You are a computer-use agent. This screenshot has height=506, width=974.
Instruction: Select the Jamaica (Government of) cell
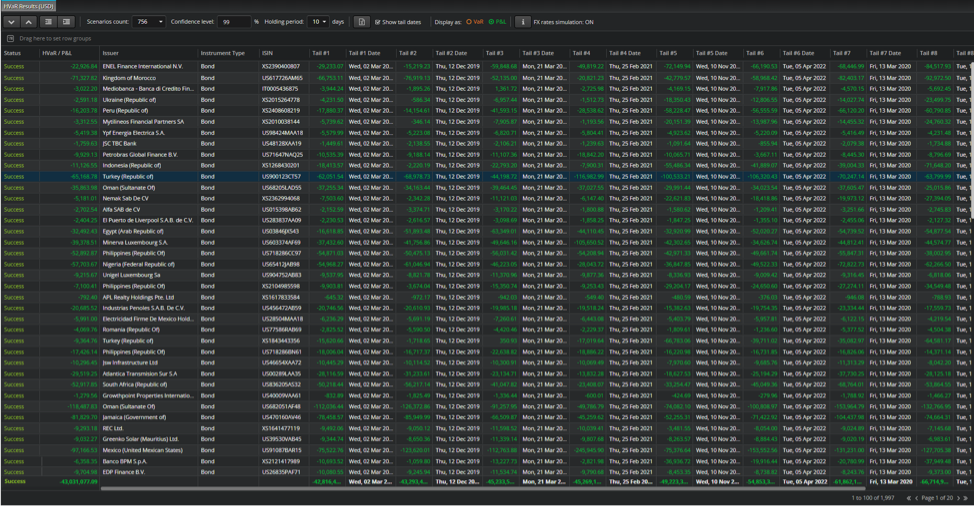pos(149,417)
